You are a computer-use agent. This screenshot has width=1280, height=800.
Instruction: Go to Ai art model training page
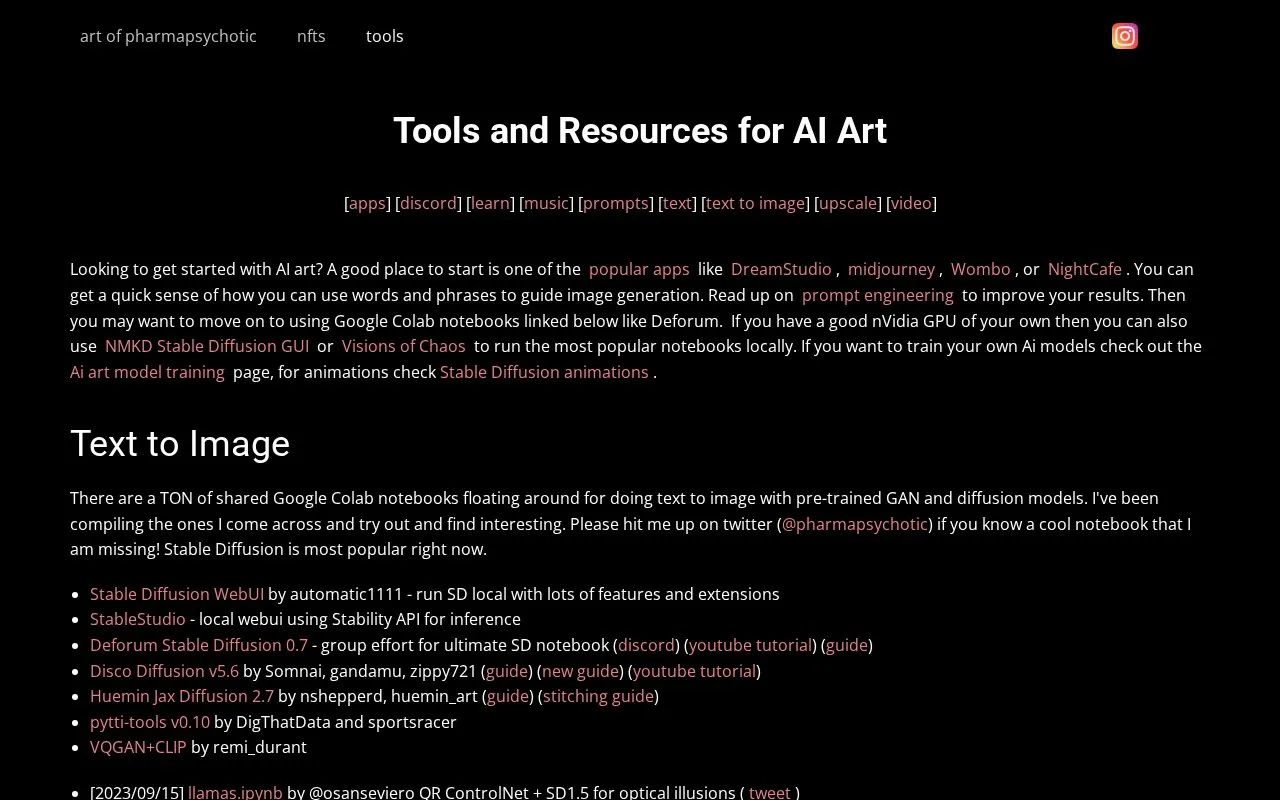pos(147,372)
